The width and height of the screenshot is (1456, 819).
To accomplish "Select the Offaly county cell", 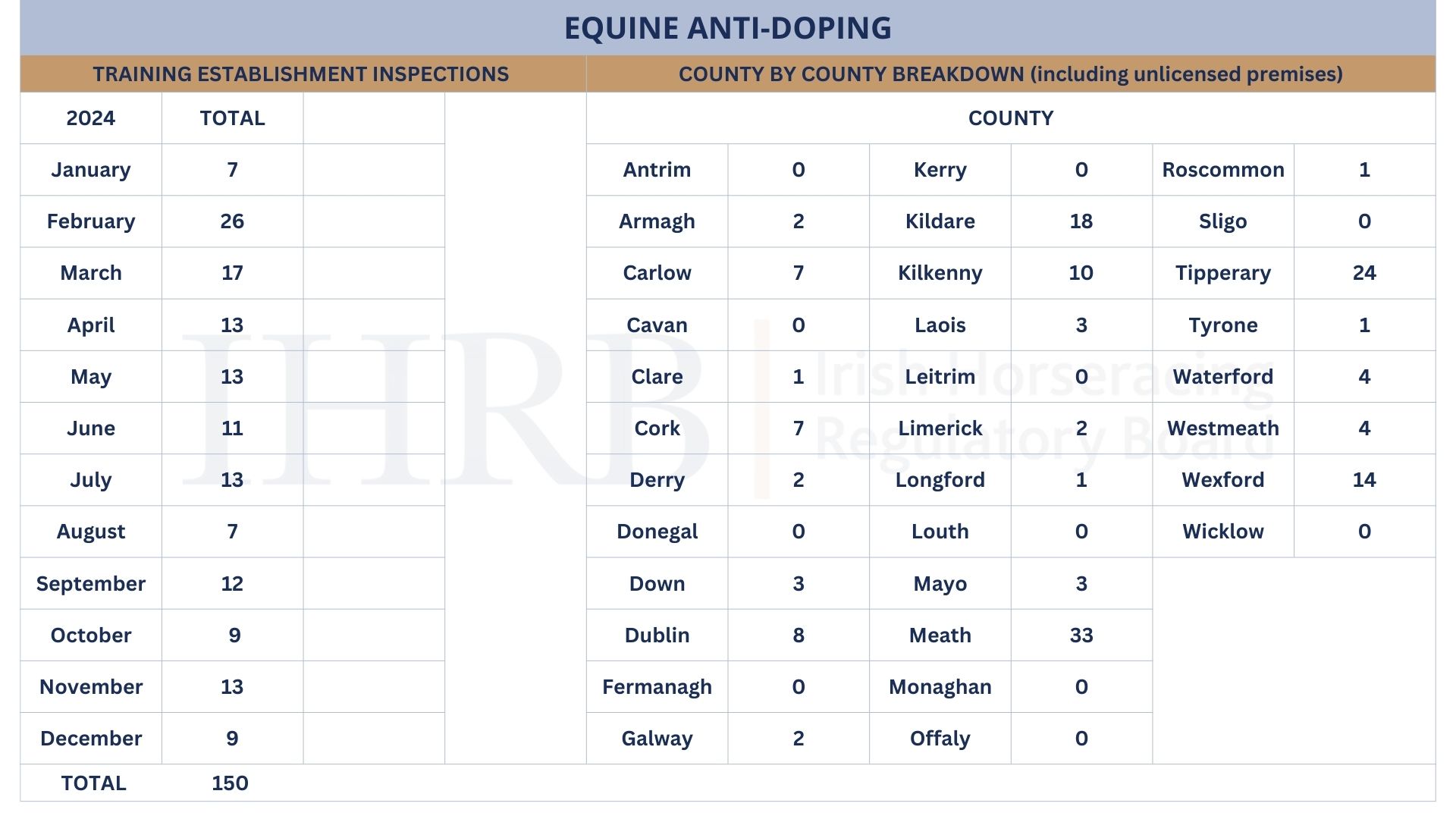I will [940, 739].
